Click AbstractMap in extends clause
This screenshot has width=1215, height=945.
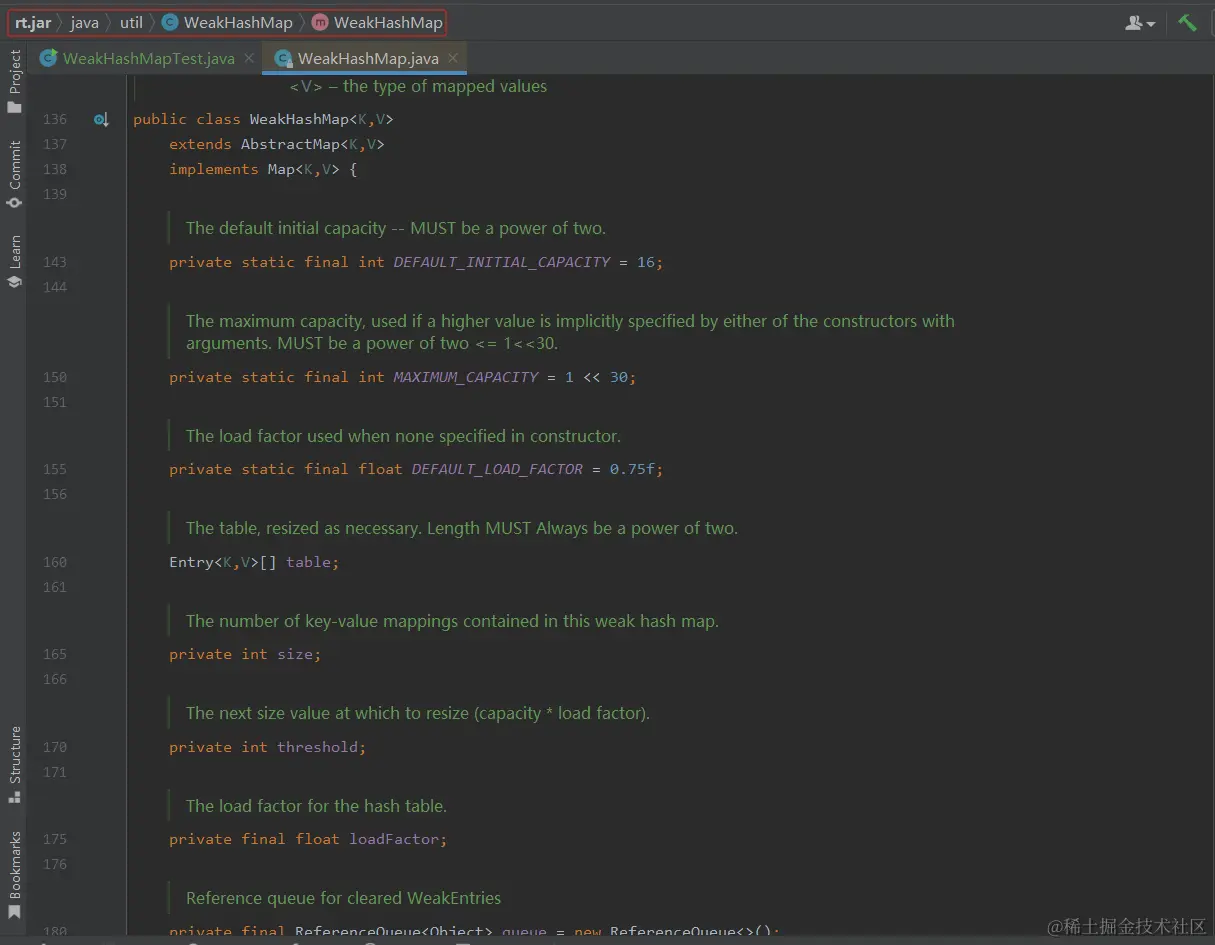point(289,144)
